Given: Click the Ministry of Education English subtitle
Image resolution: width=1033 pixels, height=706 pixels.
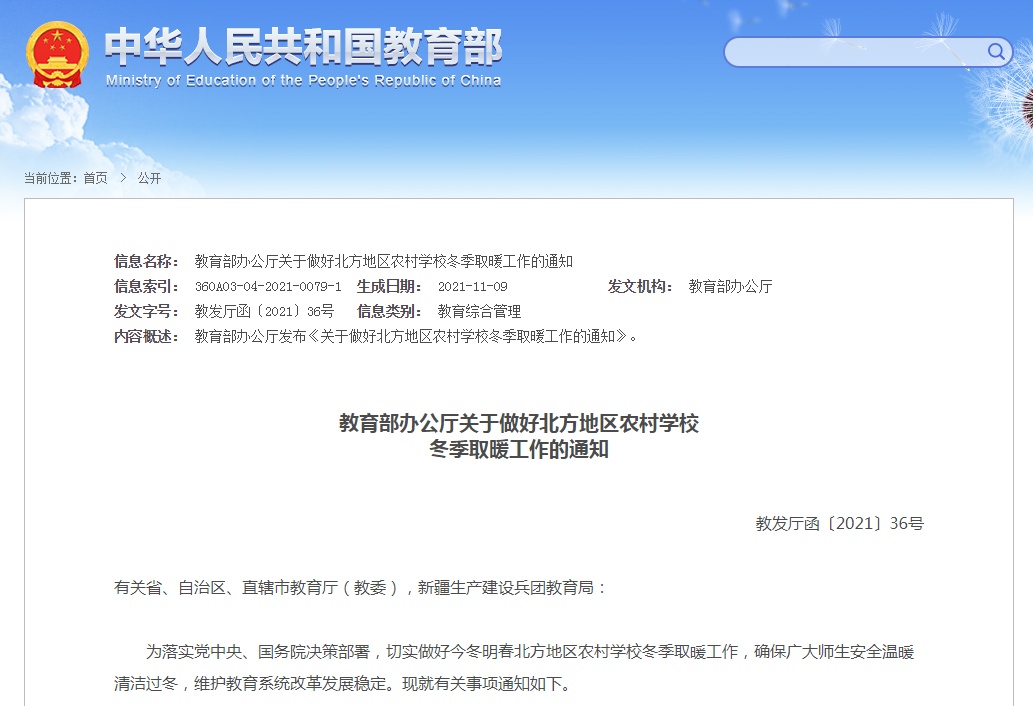Looking at the screenshot, I should coord(304,80).
